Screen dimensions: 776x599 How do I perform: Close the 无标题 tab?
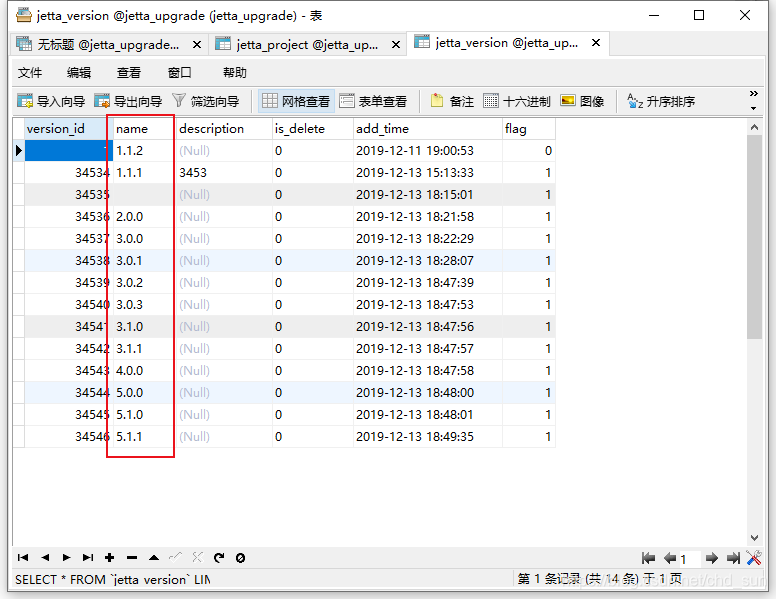pos(197,45)
